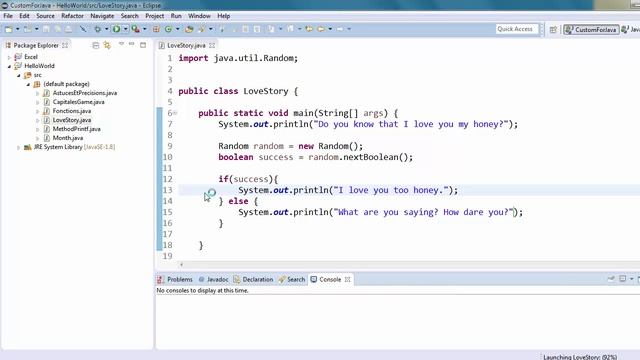Screen dimensions: 640x360
Task: Click the "Launching LoveStory: (92%)" status text
Action: click(x=580, y=357)
